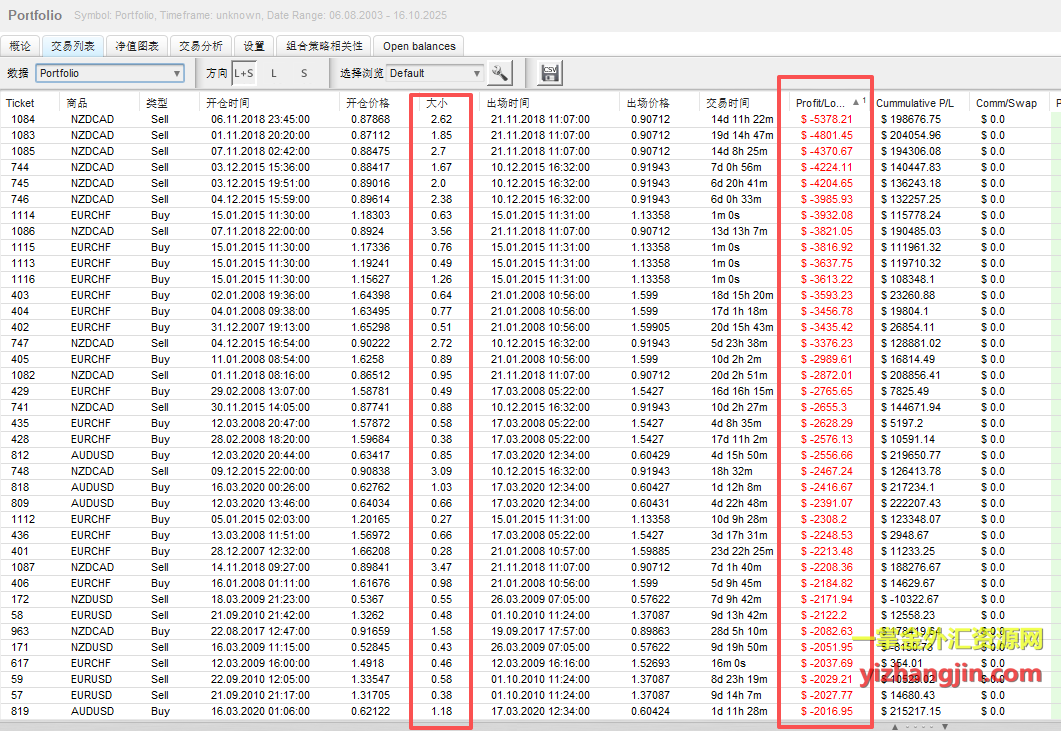Switch to Open balances tab
Viewport: 1061px width, 731px height.
[x=419, y=46]
